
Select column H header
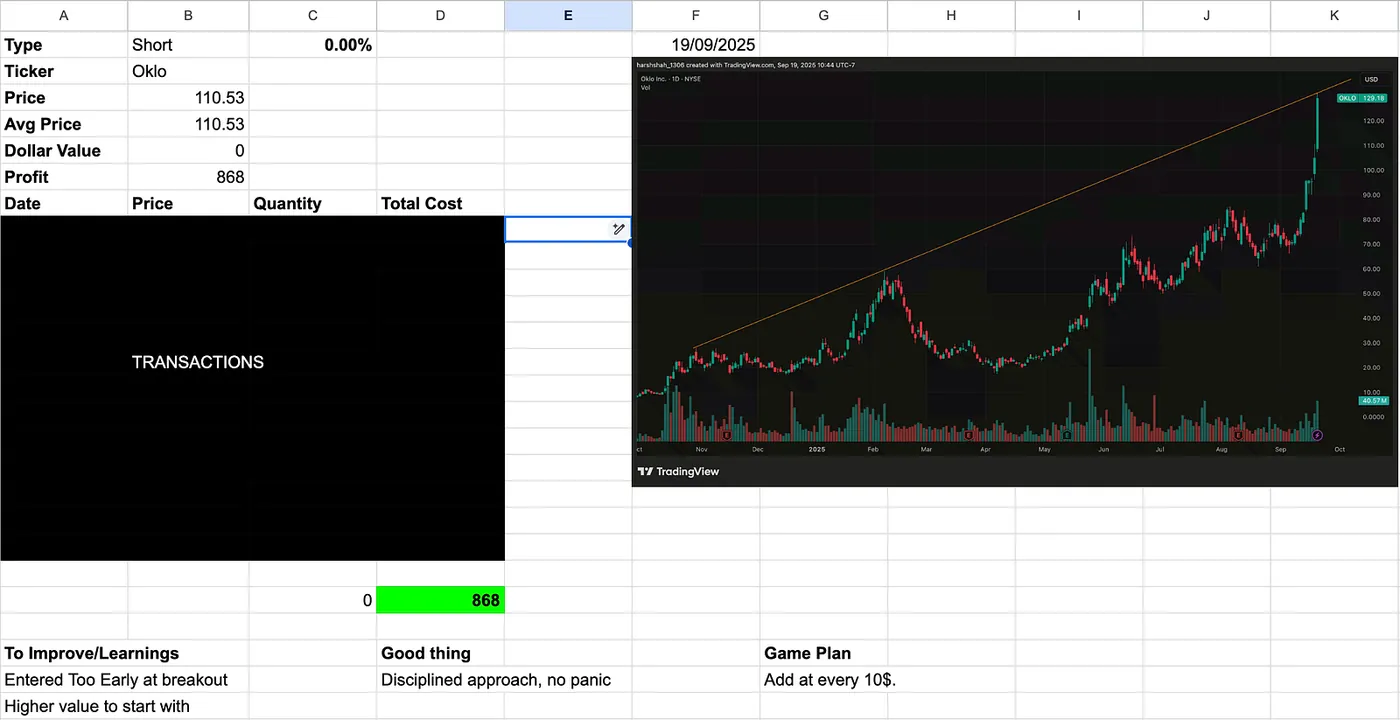(x=952, y=15)
